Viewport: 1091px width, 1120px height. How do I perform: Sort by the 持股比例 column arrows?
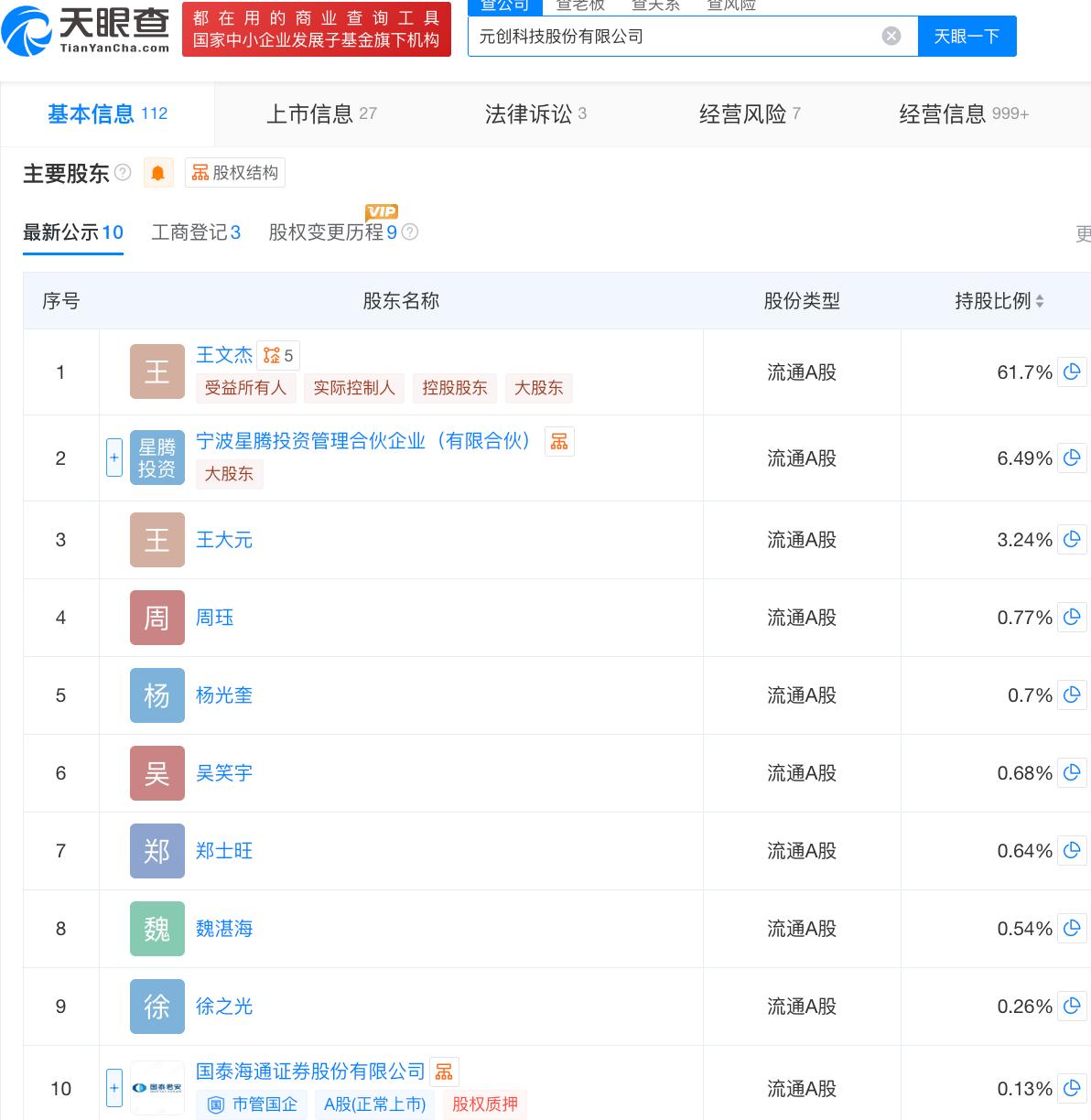click(1040, 301)
